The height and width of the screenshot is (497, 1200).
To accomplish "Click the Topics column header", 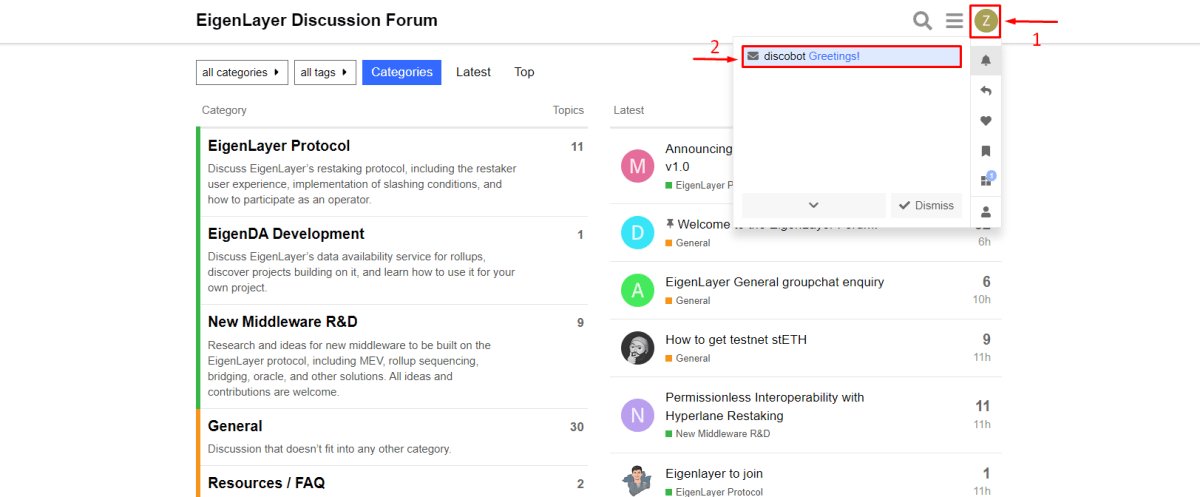I will point(568,110).
